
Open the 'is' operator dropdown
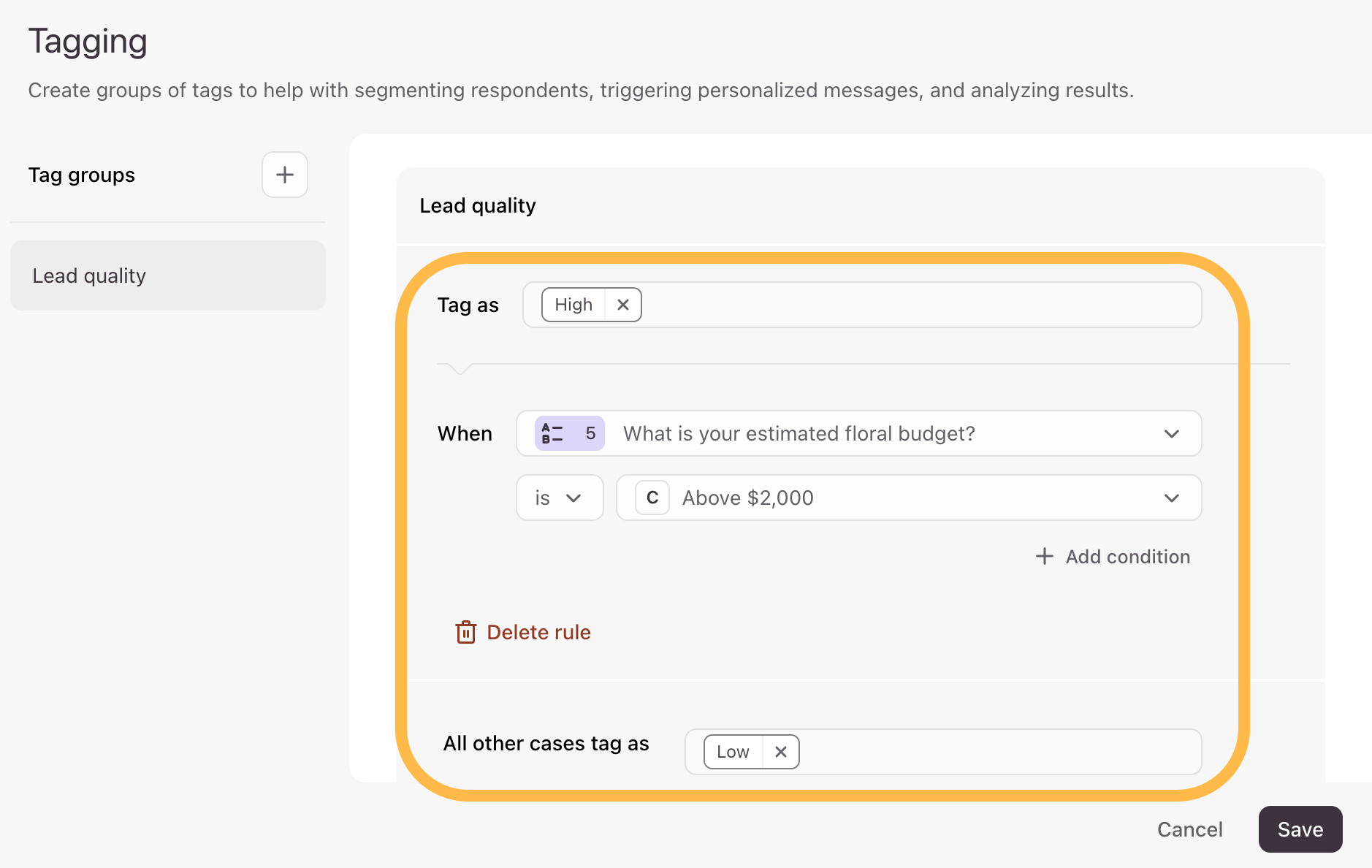click(559, 498)
